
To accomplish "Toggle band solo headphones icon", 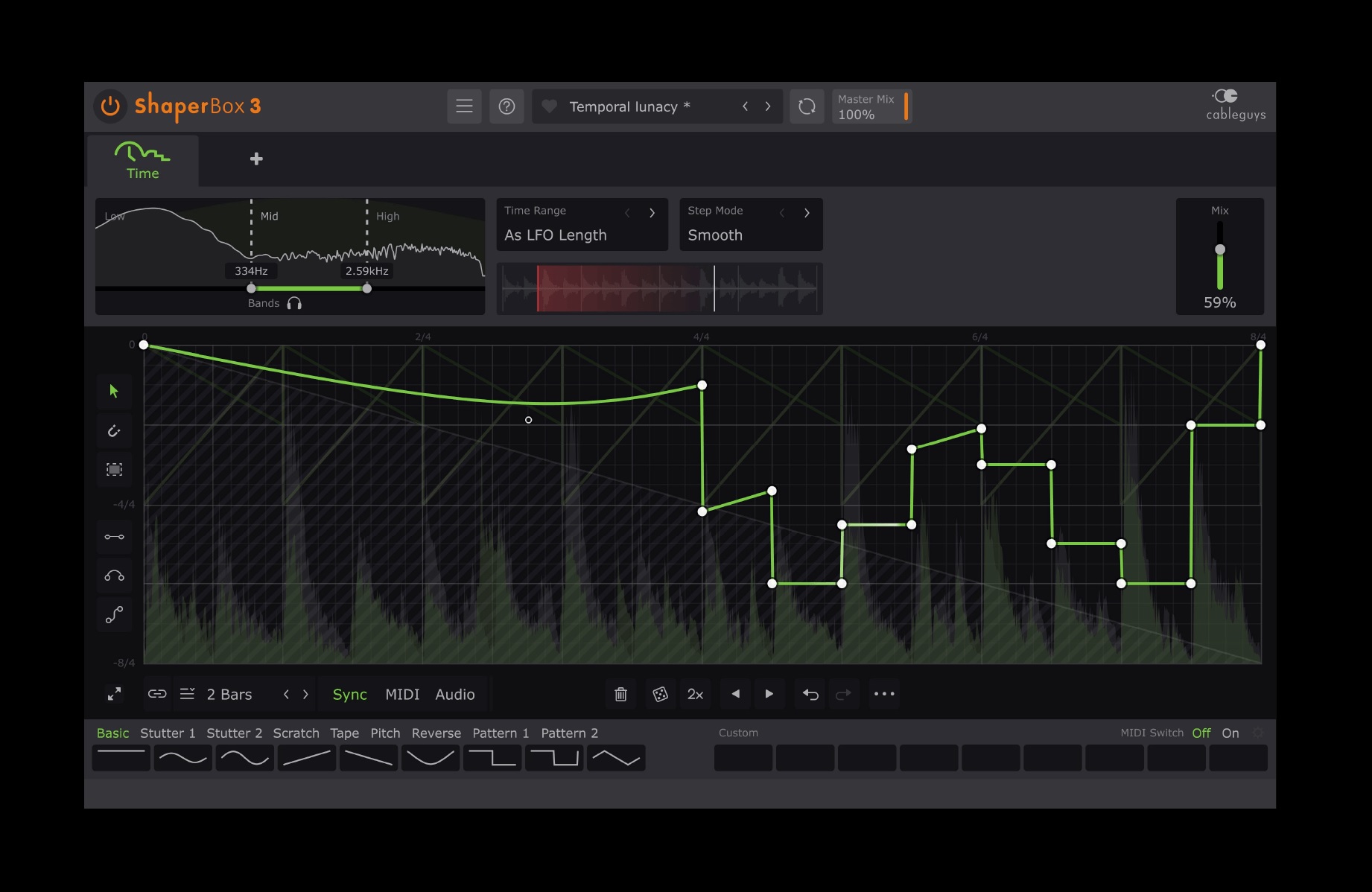I will pyautogui.click(x=294, y=303).
